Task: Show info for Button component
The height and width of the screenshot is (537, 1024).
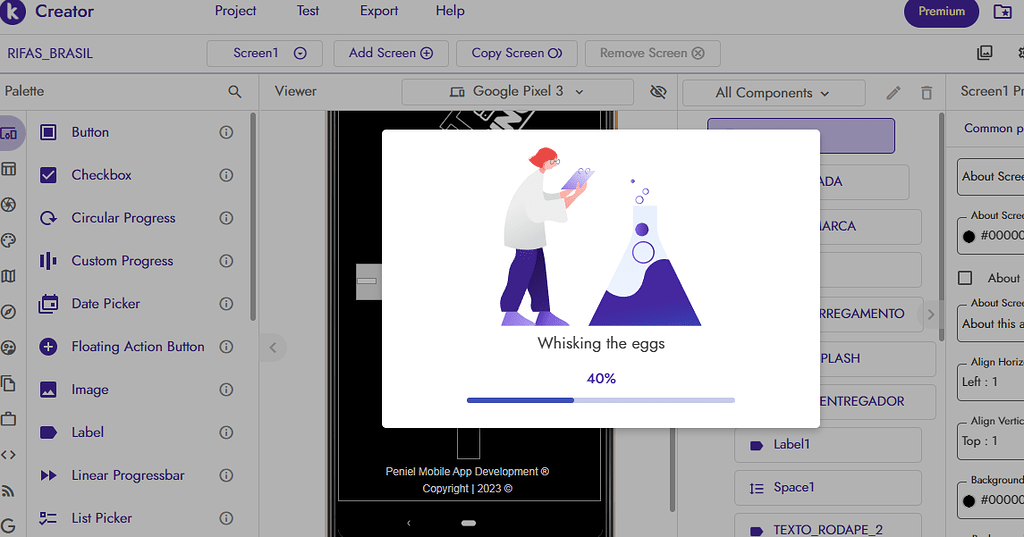Action: [x=226, y=133]
